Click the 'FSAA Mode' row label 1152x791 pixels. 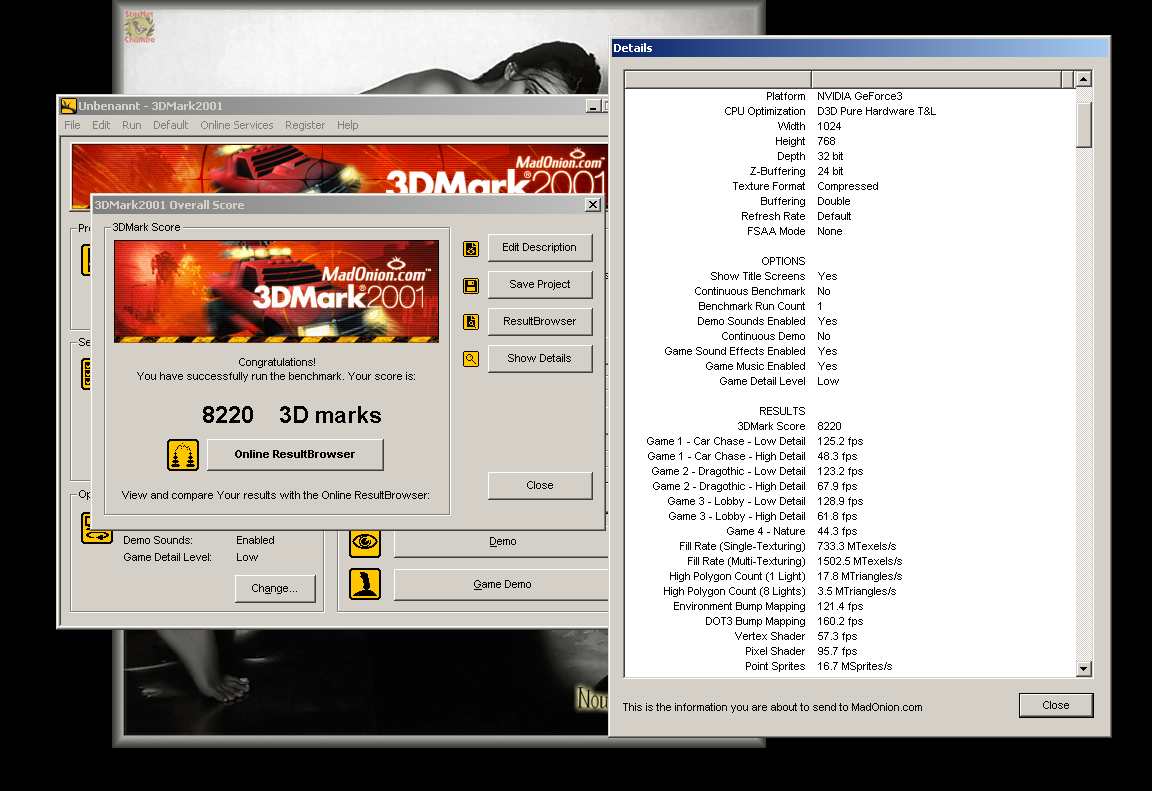click(776, 231)
